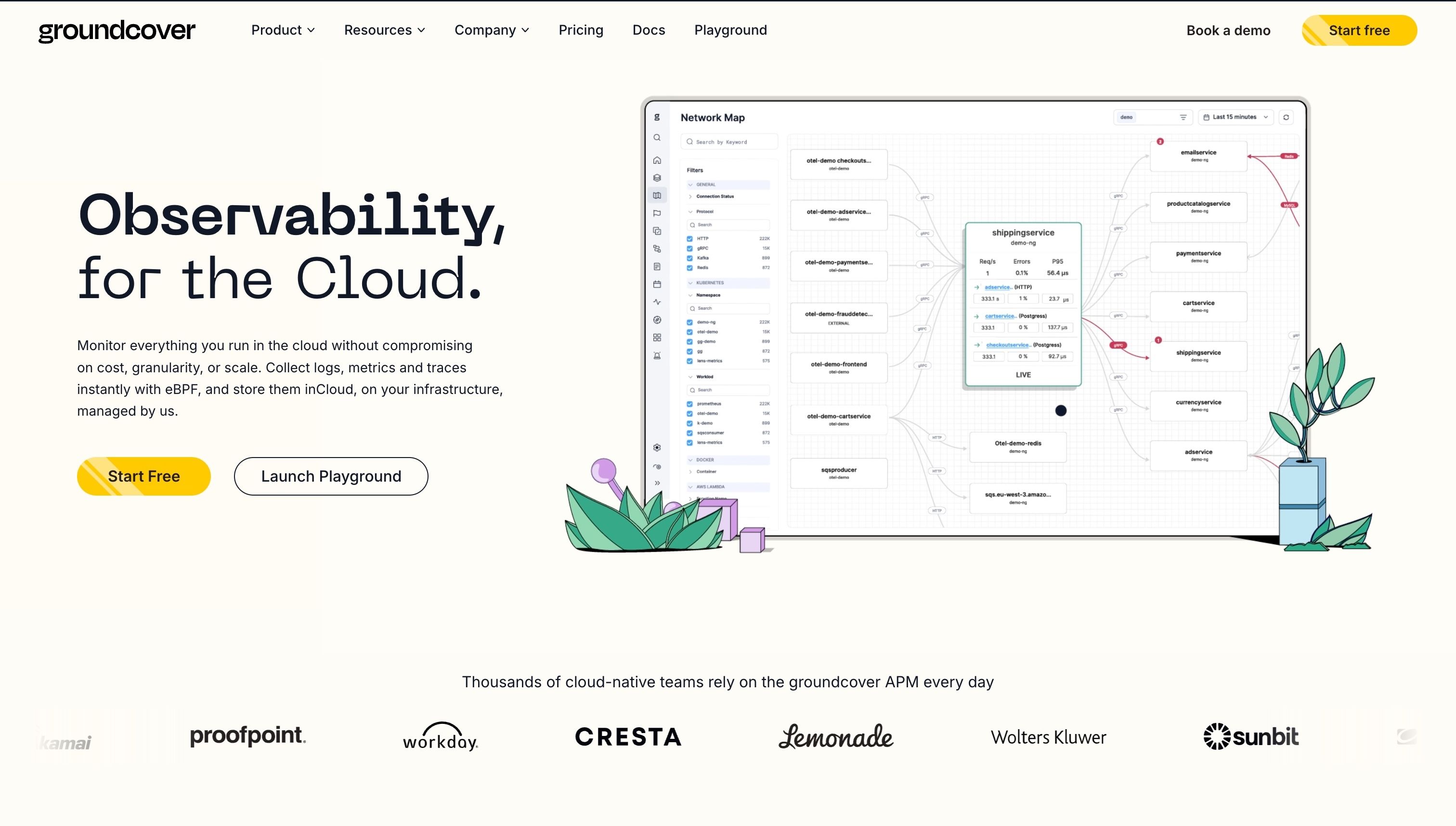Viewport: 1456px width, 826px height.
Task: Click the groundcover logo in the header
Action: point(117,31)
